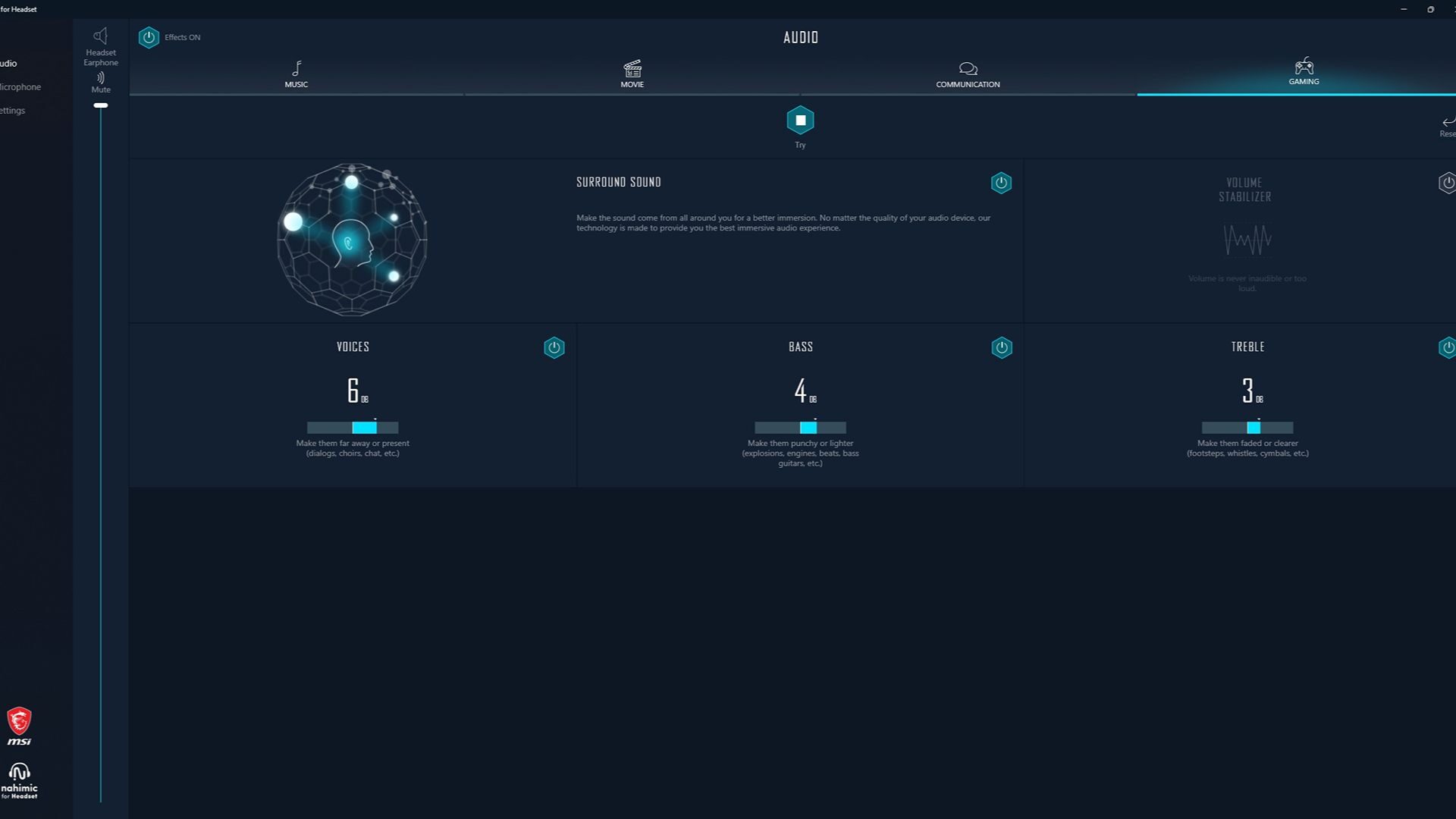
Task: Click the Voices 6 dB value
Action: (x=357, y=391)
